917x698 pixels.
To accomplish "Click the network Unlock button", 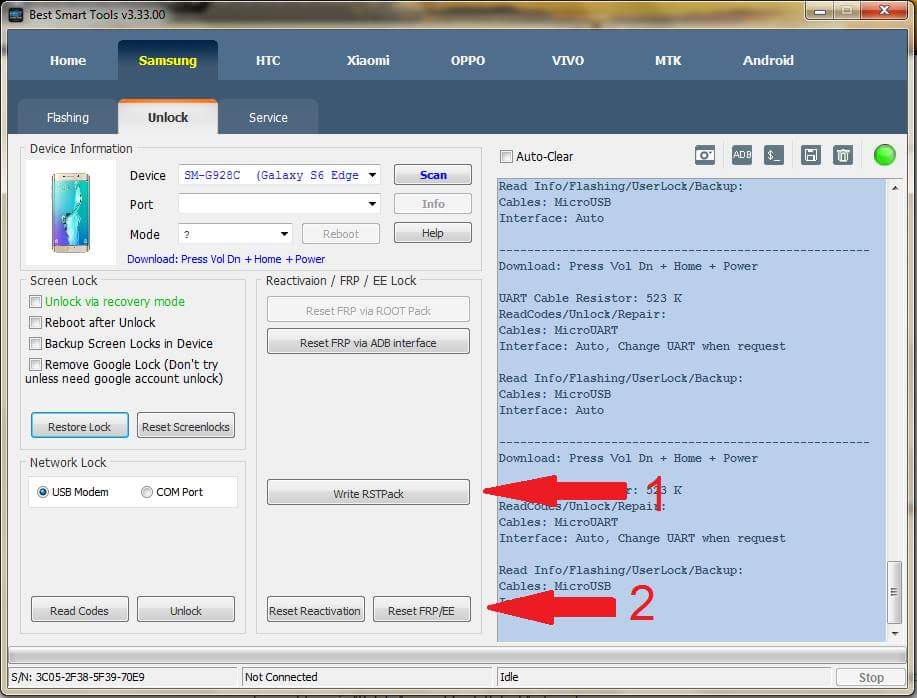I will (186, 609).
